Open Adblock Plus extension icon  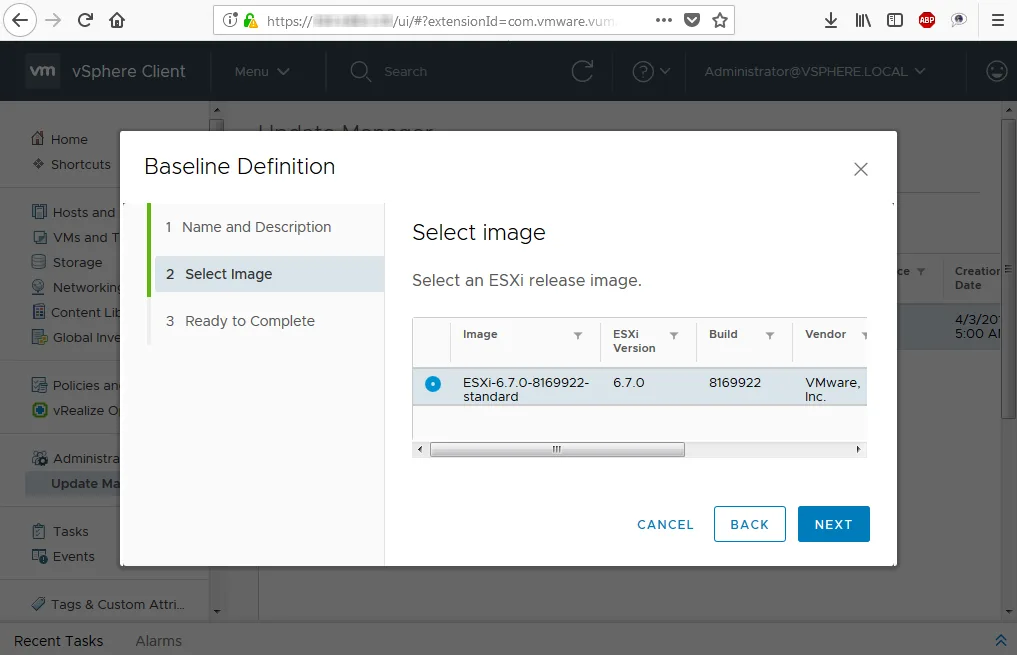tap(926, 20)
